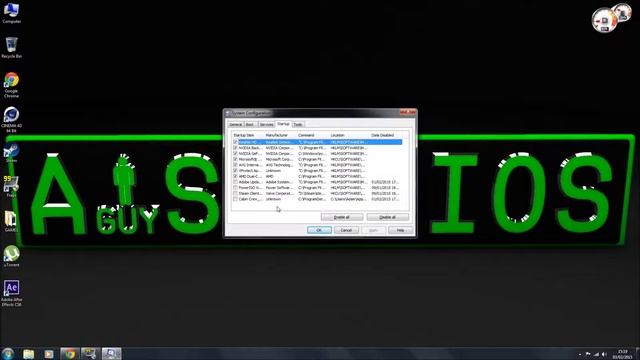Open Windows Media Player from taskbar
Image resolution: width=640 pixels, height=360 pixels.
[x=49, y=354]
